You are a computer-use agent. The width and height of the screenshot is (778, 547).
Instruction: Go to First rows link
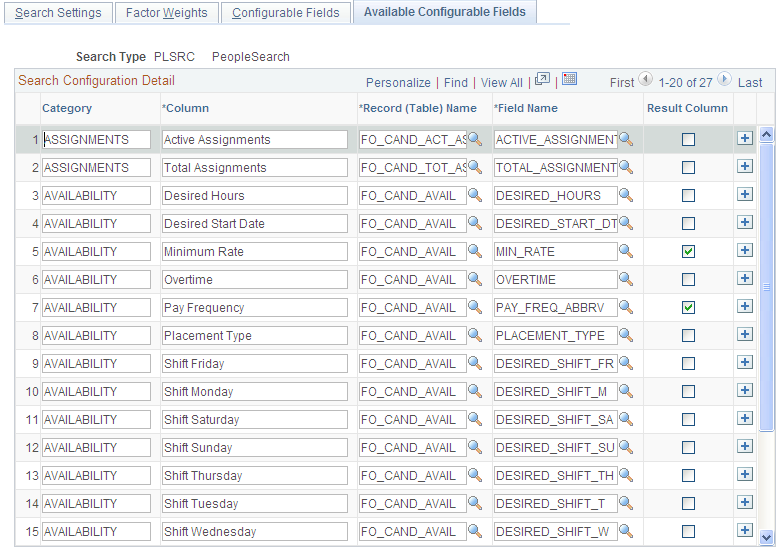click(x=622, y=83)
